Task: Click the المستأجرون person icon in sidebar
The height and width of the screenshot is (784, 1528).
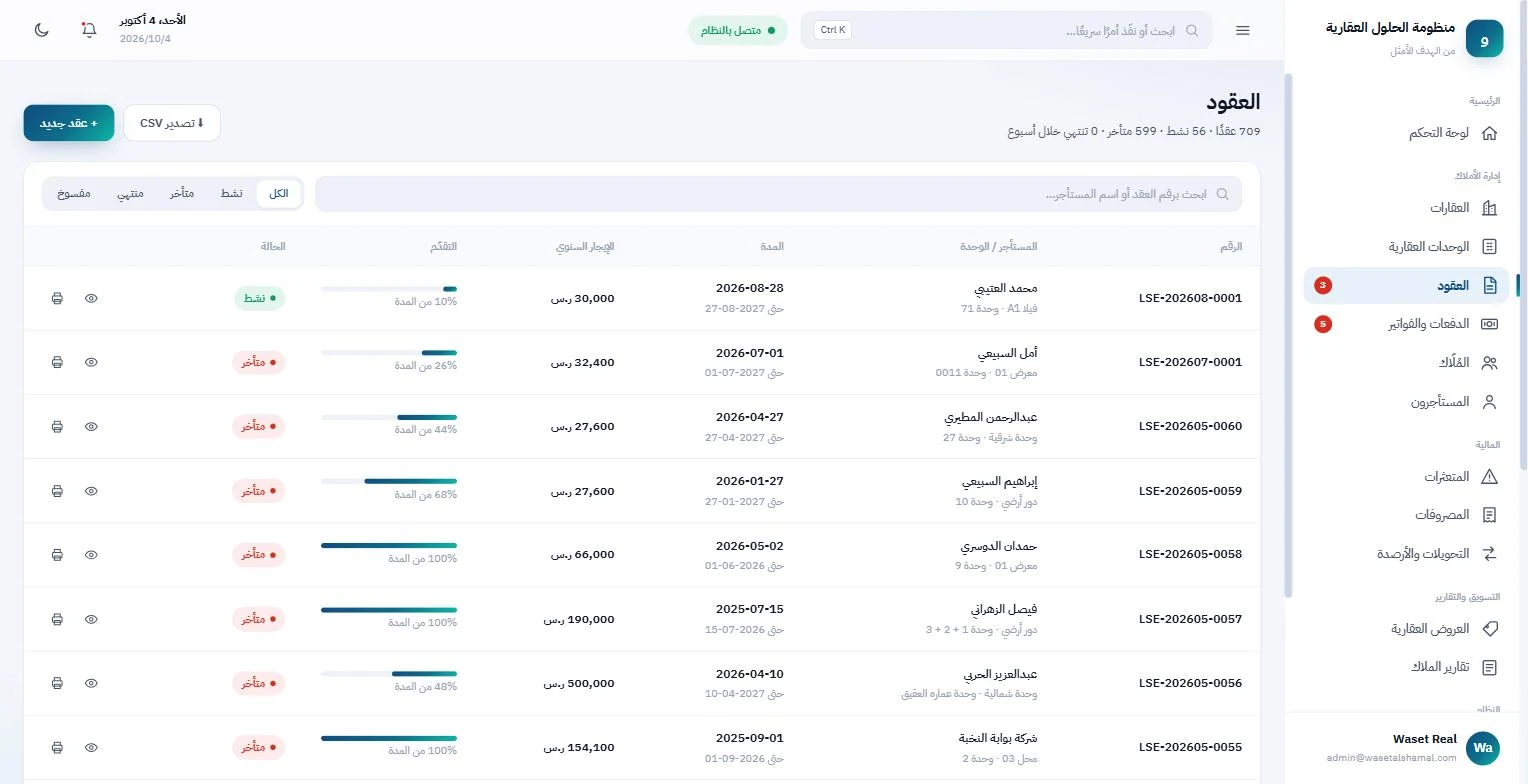Action: 1489,402
